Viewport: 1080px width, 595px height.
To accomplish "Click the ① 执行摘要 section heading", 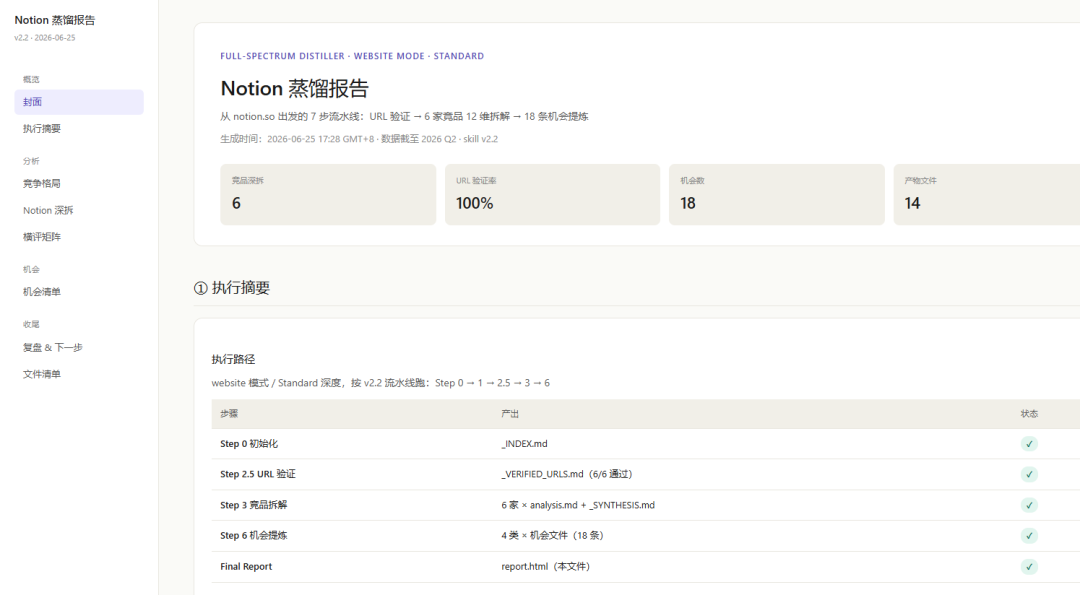I will (232, 288).
